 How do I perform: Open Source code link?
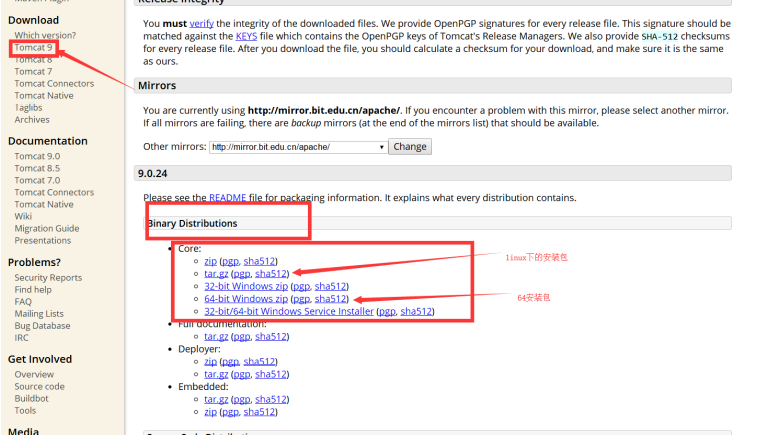click(39, 387)
